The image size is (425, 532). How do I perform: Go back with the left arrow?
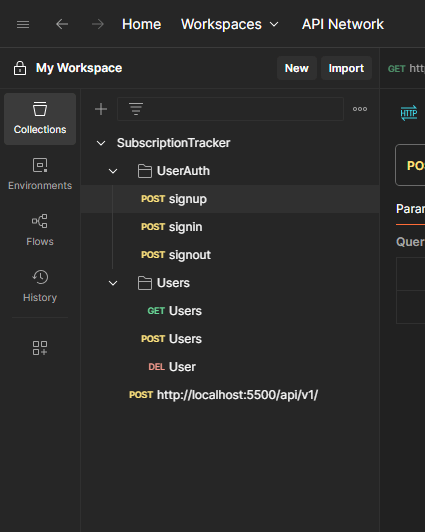(62, 24)
